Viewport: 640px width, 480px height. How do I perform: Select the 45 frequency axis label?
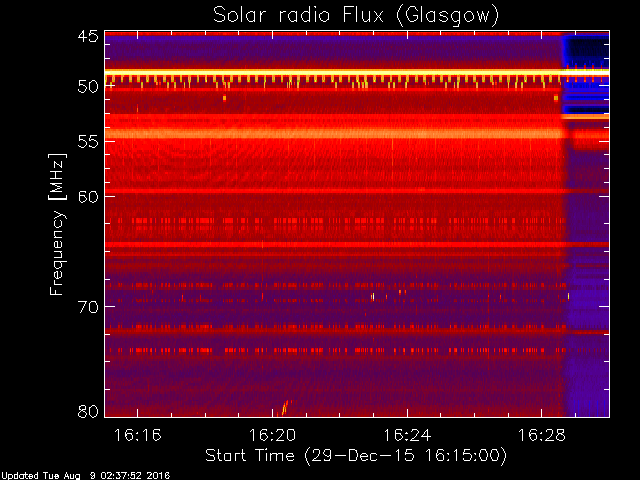click(x=88, y=36)
